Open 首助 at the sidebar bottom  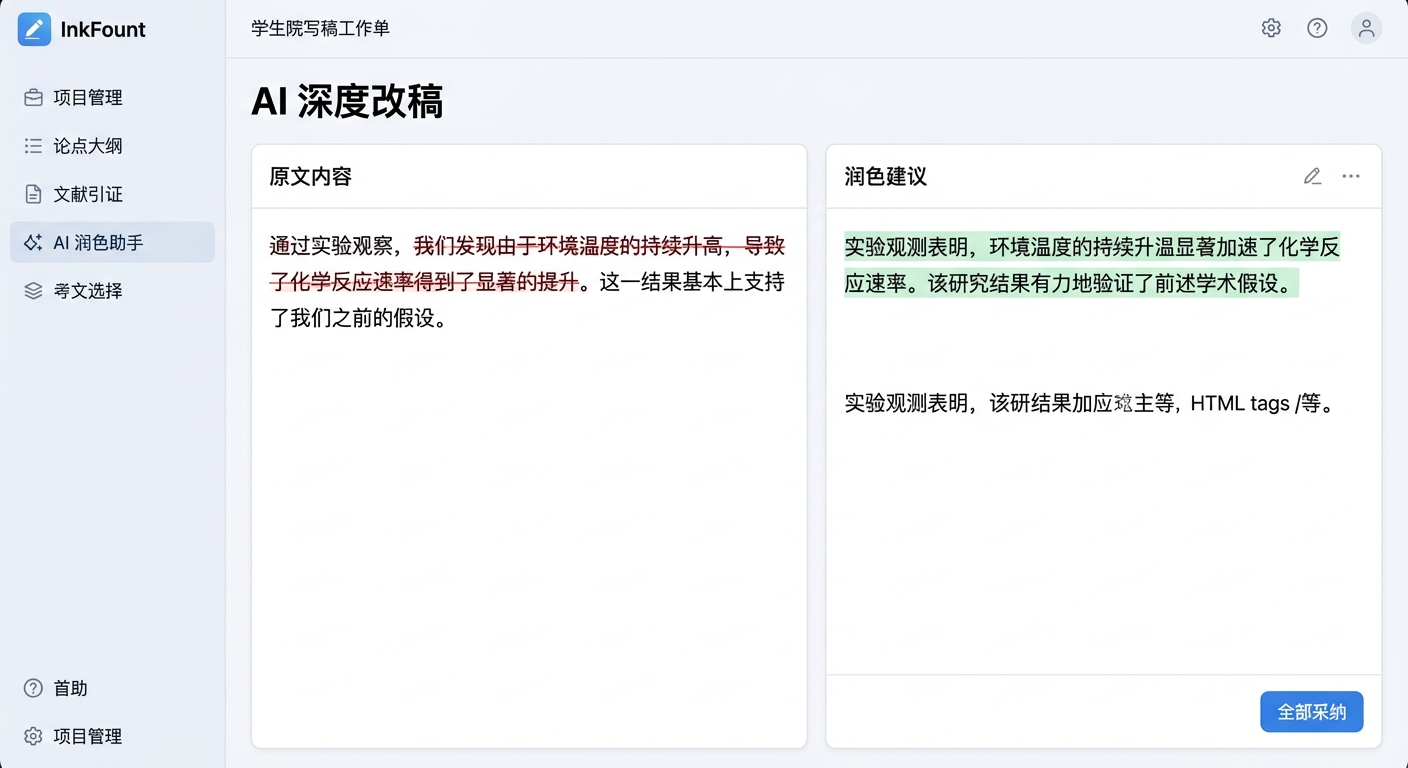point(70,688)
